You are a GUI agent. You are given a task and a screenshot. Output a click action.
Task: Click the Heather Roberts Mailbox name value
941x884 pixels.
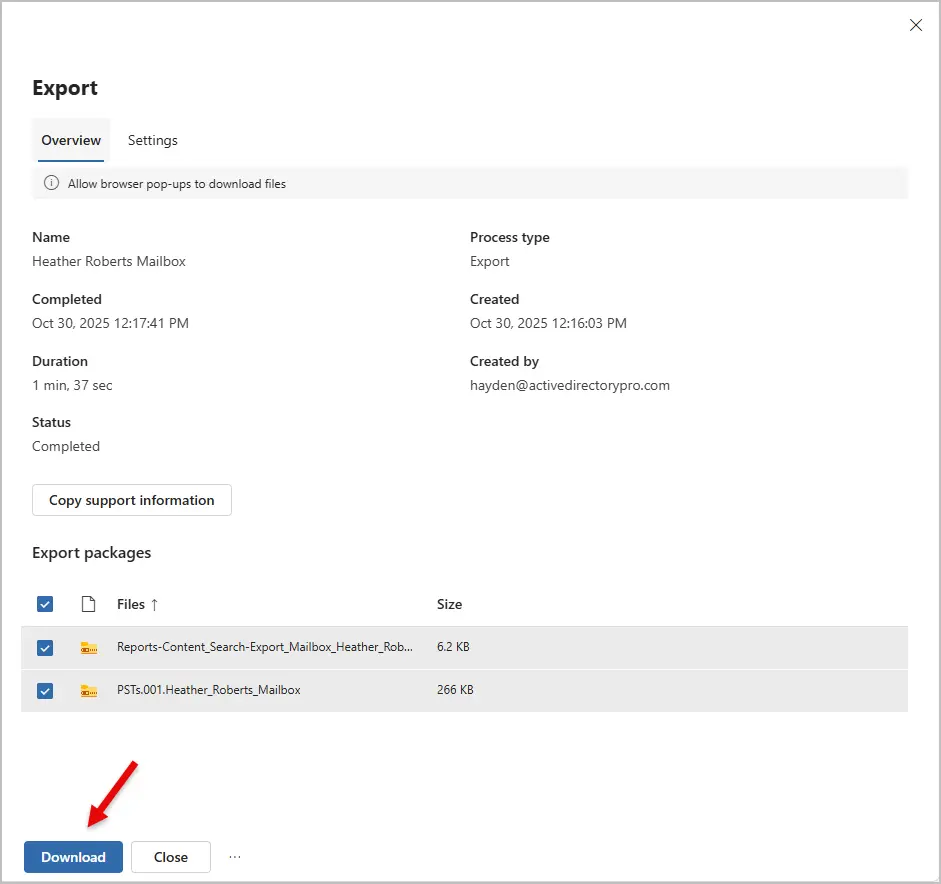click(x=109, y=261)
